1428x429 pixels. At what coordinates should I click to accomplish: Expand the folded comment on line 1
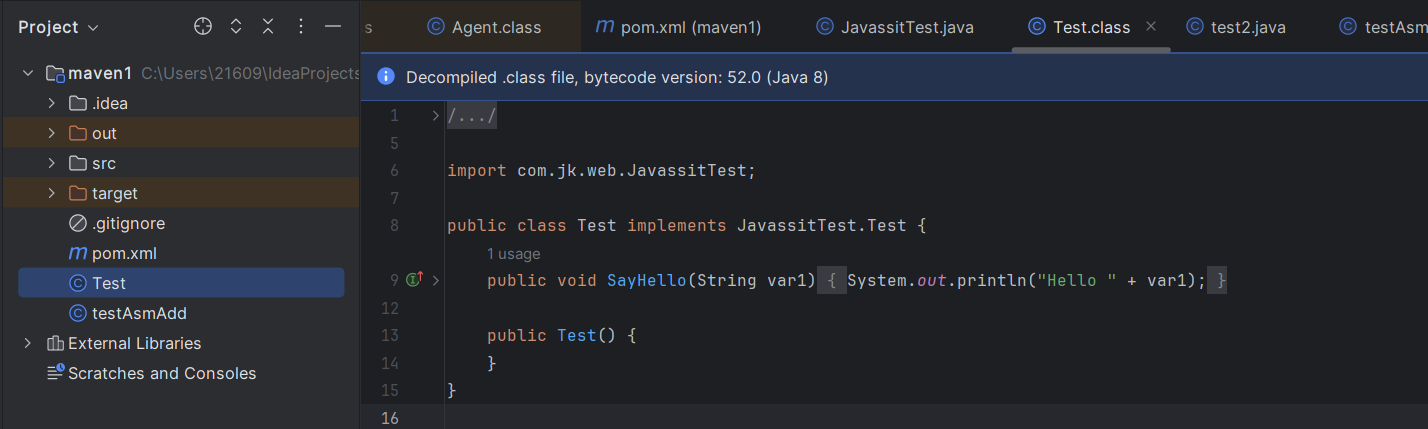[x=435, y=116]
